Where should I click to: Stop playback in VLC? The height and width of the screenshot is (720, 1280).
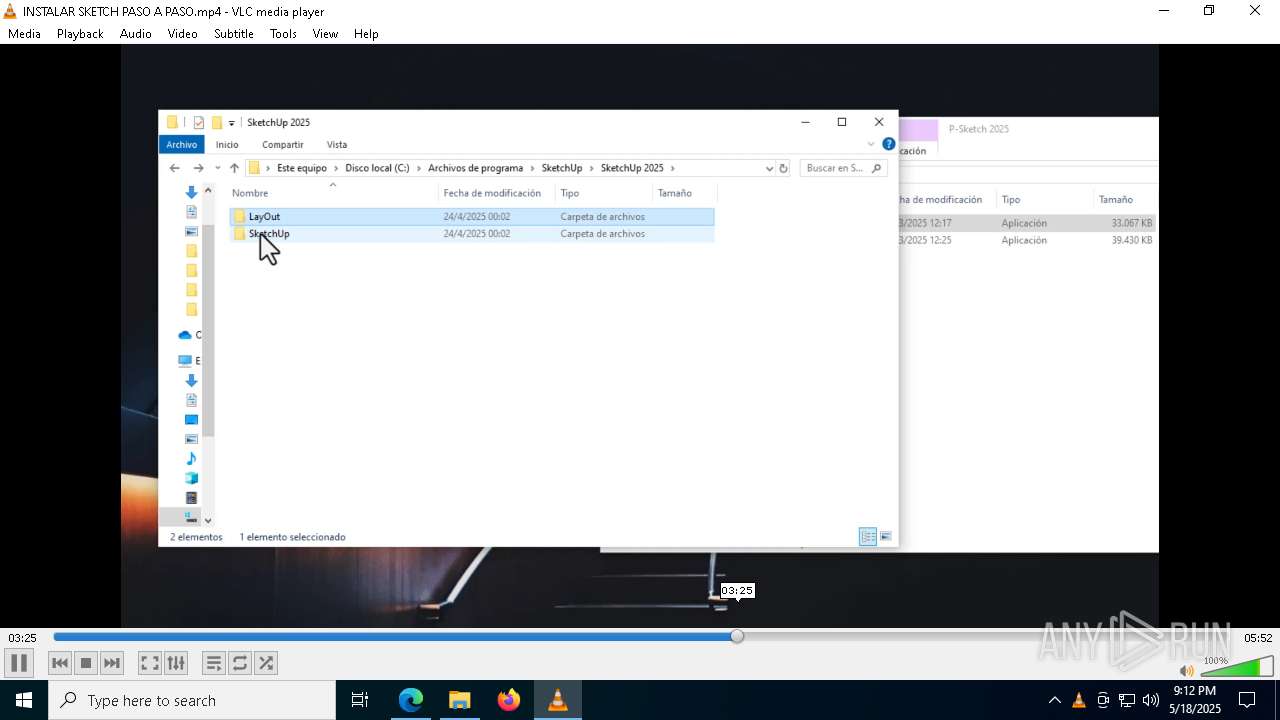pos(86,663)
